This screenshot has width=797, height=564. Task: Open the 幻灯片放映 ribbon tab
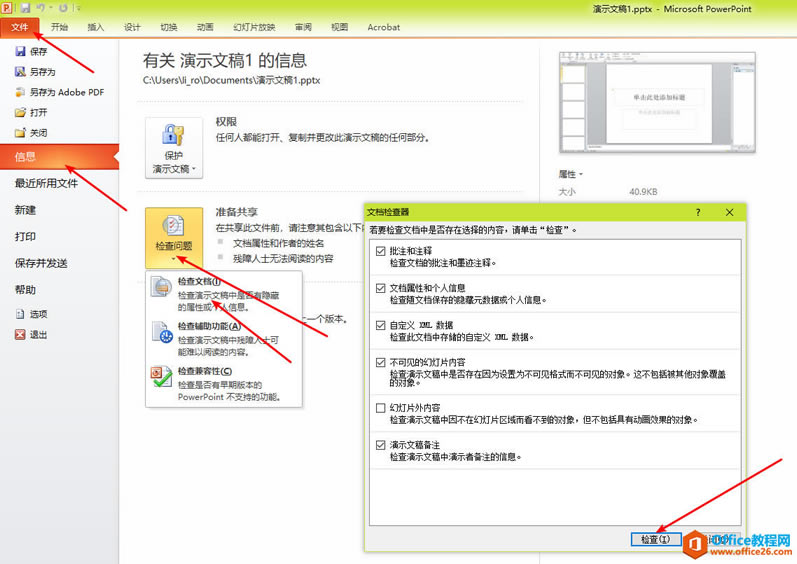tap(254, 27)
